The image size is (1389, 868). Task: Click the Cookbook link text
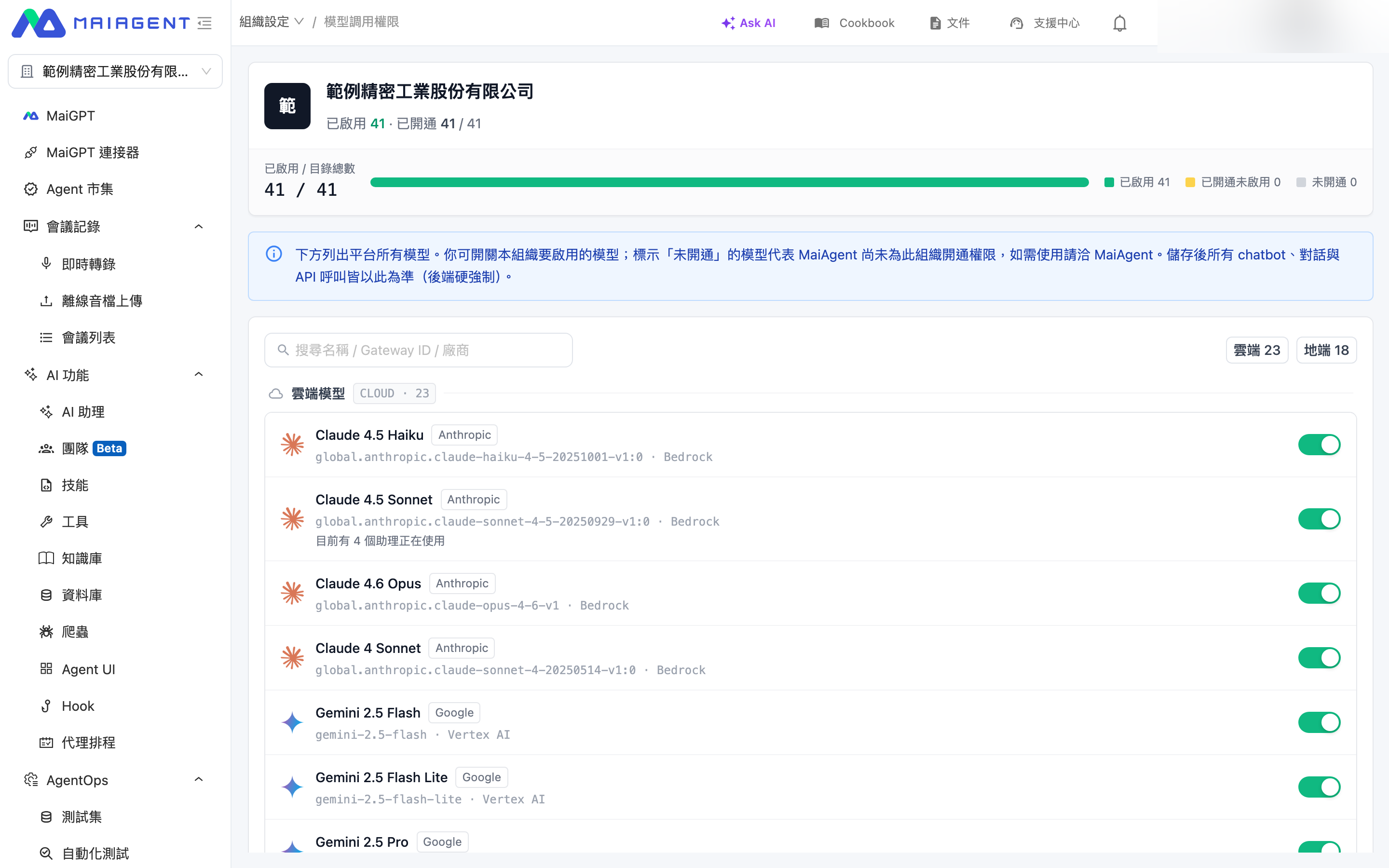[x=867, y=23]
